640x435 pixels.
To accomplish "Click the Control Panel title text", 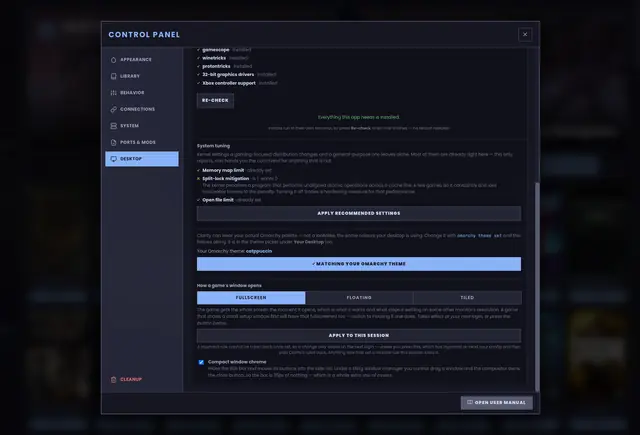I will pos(144,35).
